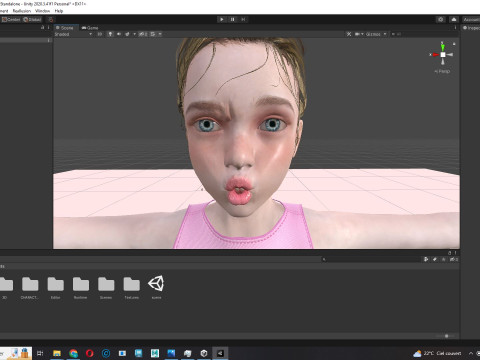Open the Account dropdown
The width and height of the screenshot is (480, 360).
(x=471, y=19)
